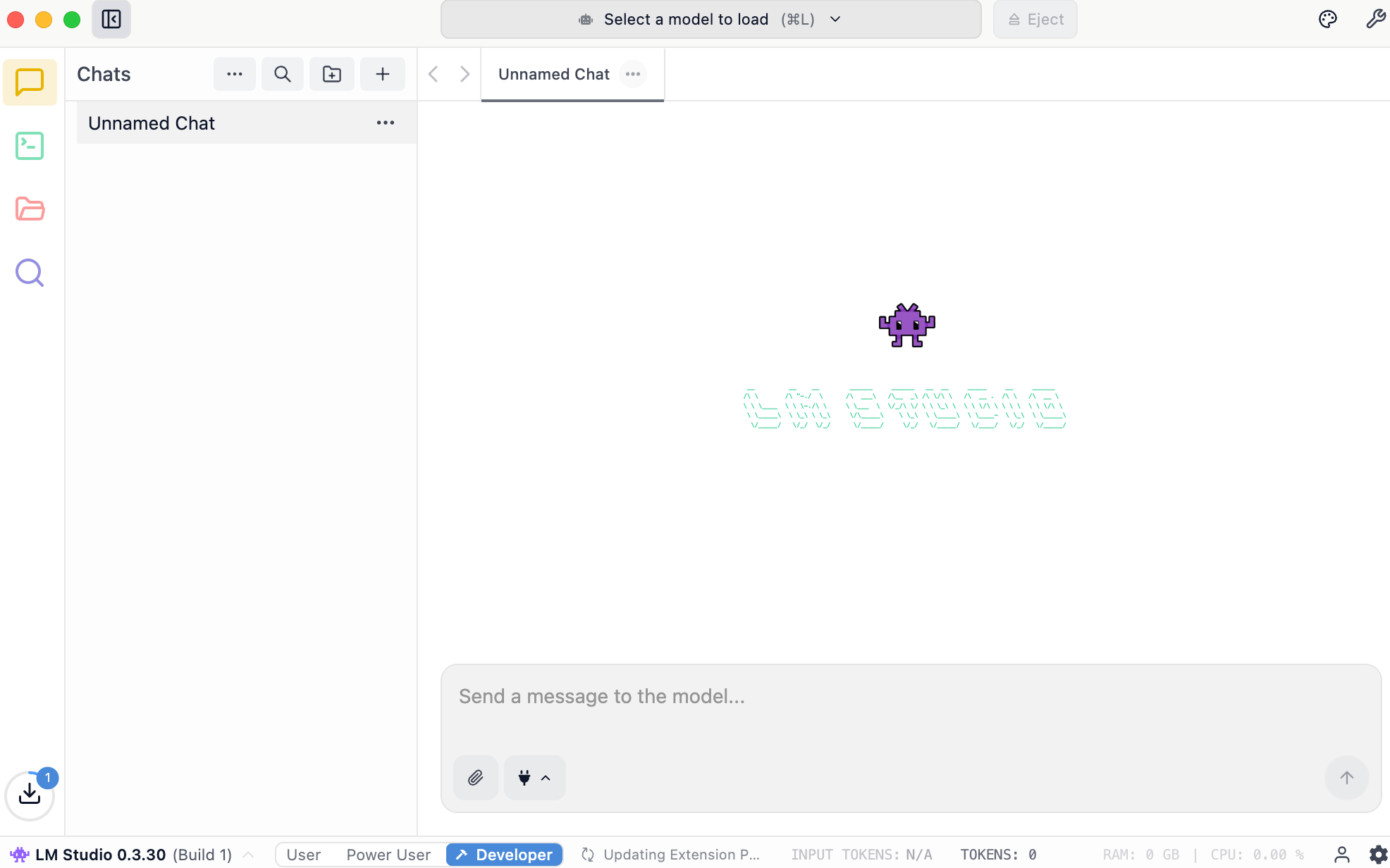Expand integrations plug menu
This screenshot has width=1390, height=868.
click(x=535, y=778)
